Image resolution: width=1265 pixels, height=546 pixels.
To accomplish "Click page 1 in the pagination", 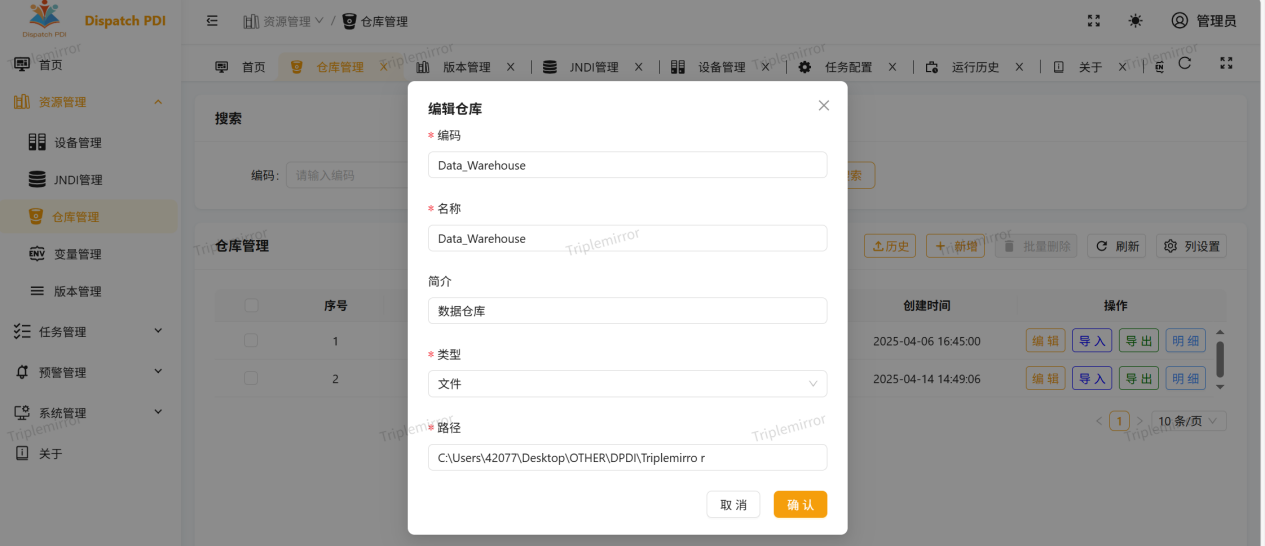I will tap(1121, 421).
